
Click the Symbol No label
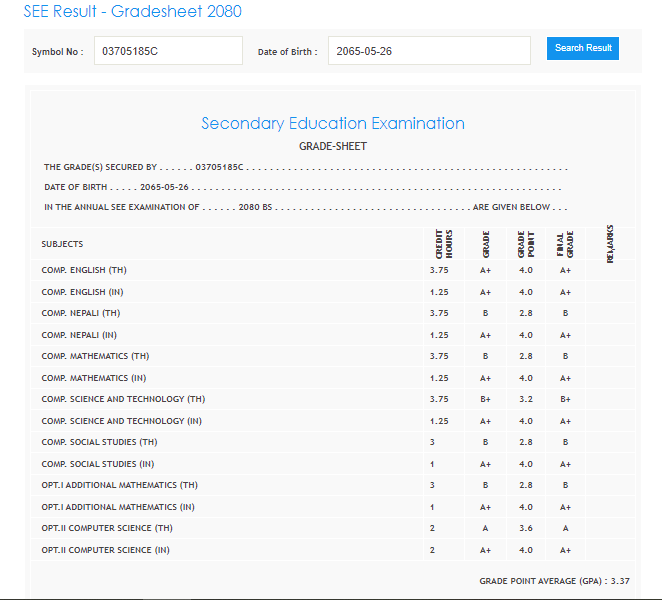[58, 52]
